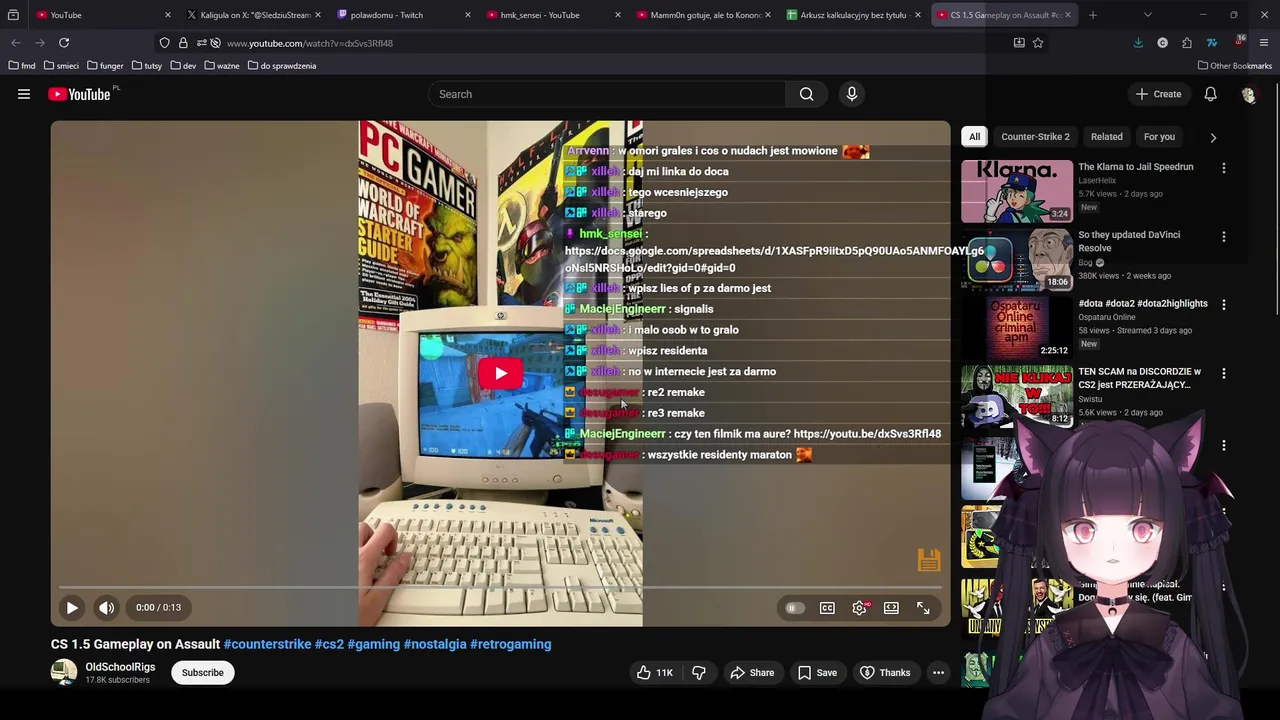Image resolution: width=1280 pixels, height=720 pixels.
Task: Open the shield tracking protection icon
Action: point(165,43)
